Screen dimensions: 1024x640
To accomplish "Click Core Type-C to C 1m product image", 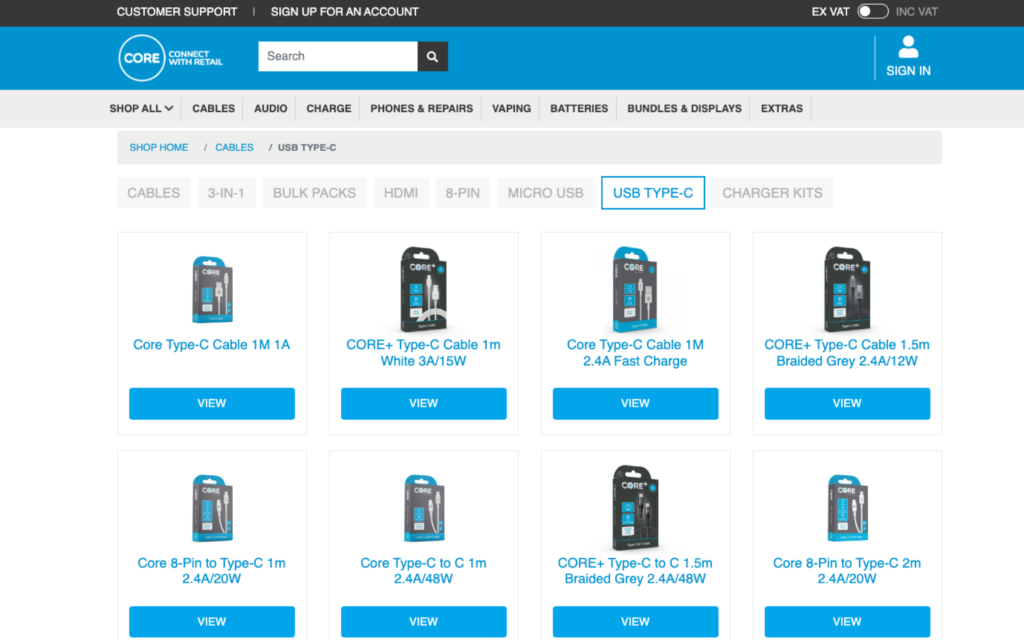I will [424, 508].
